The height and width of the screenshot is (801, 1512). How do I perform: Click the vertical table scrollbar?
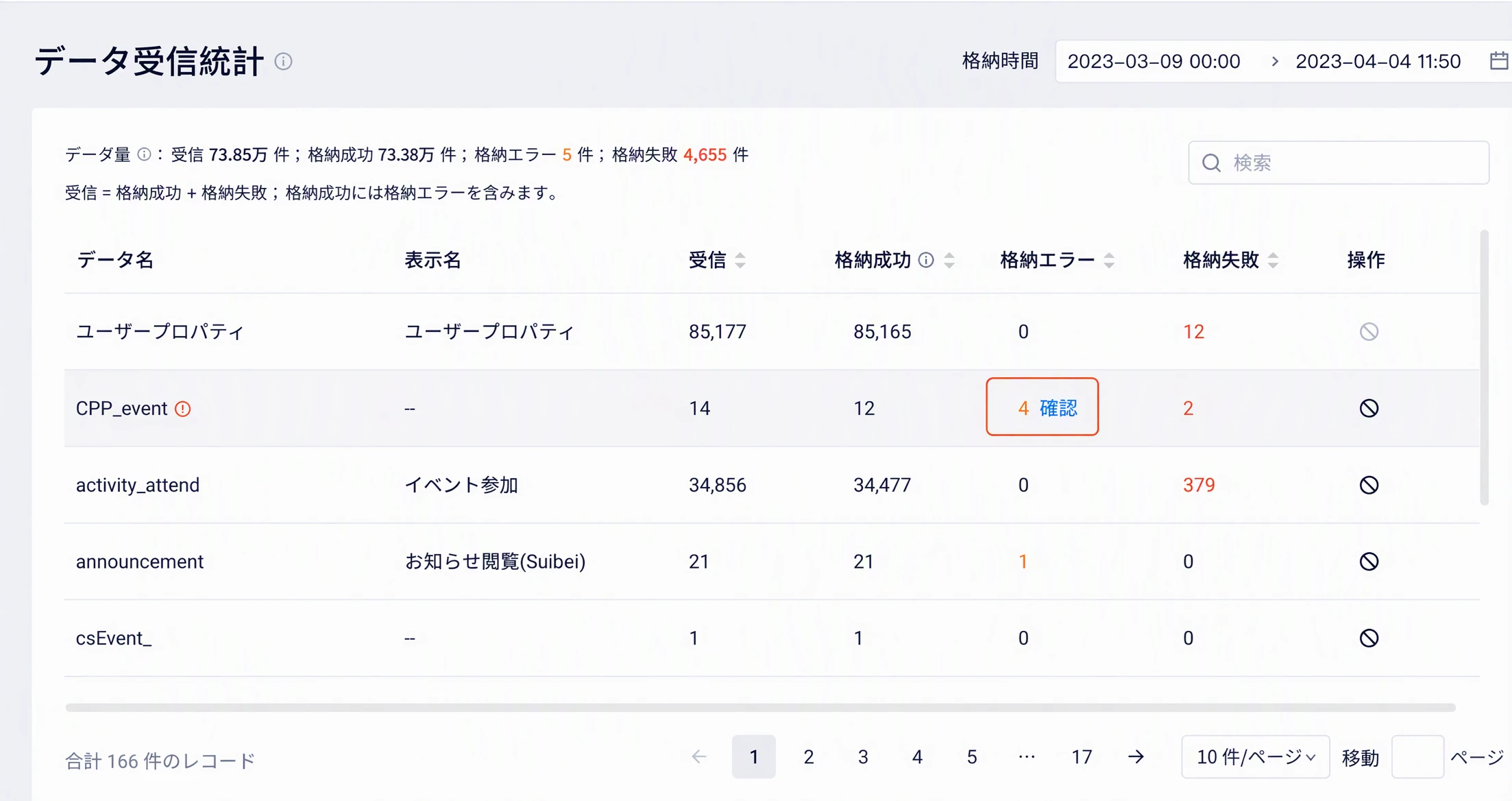click(1485, 368)
